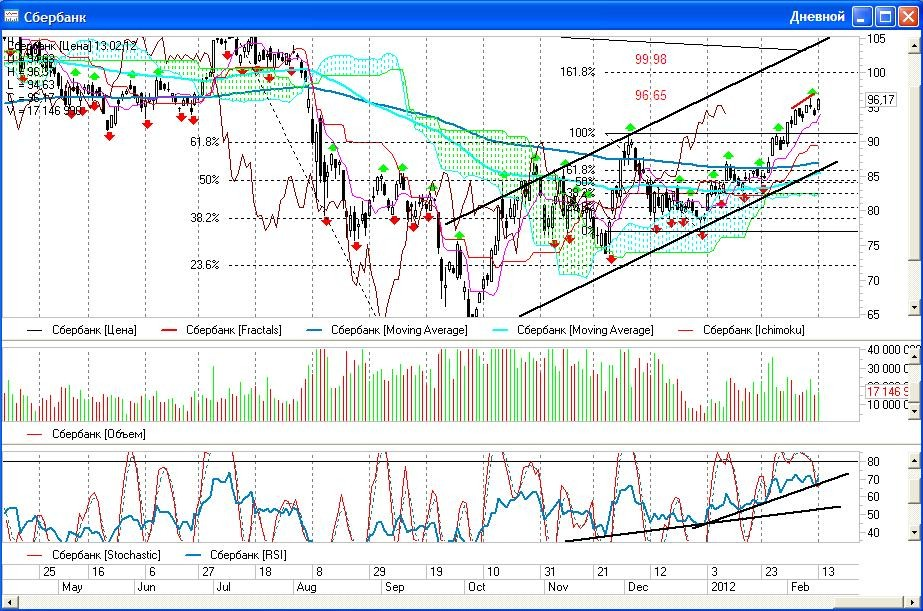Click the Sep month label on time axis
Viewport: 923px width, 611px height.
pyautogui.click(x=394, y=587)
